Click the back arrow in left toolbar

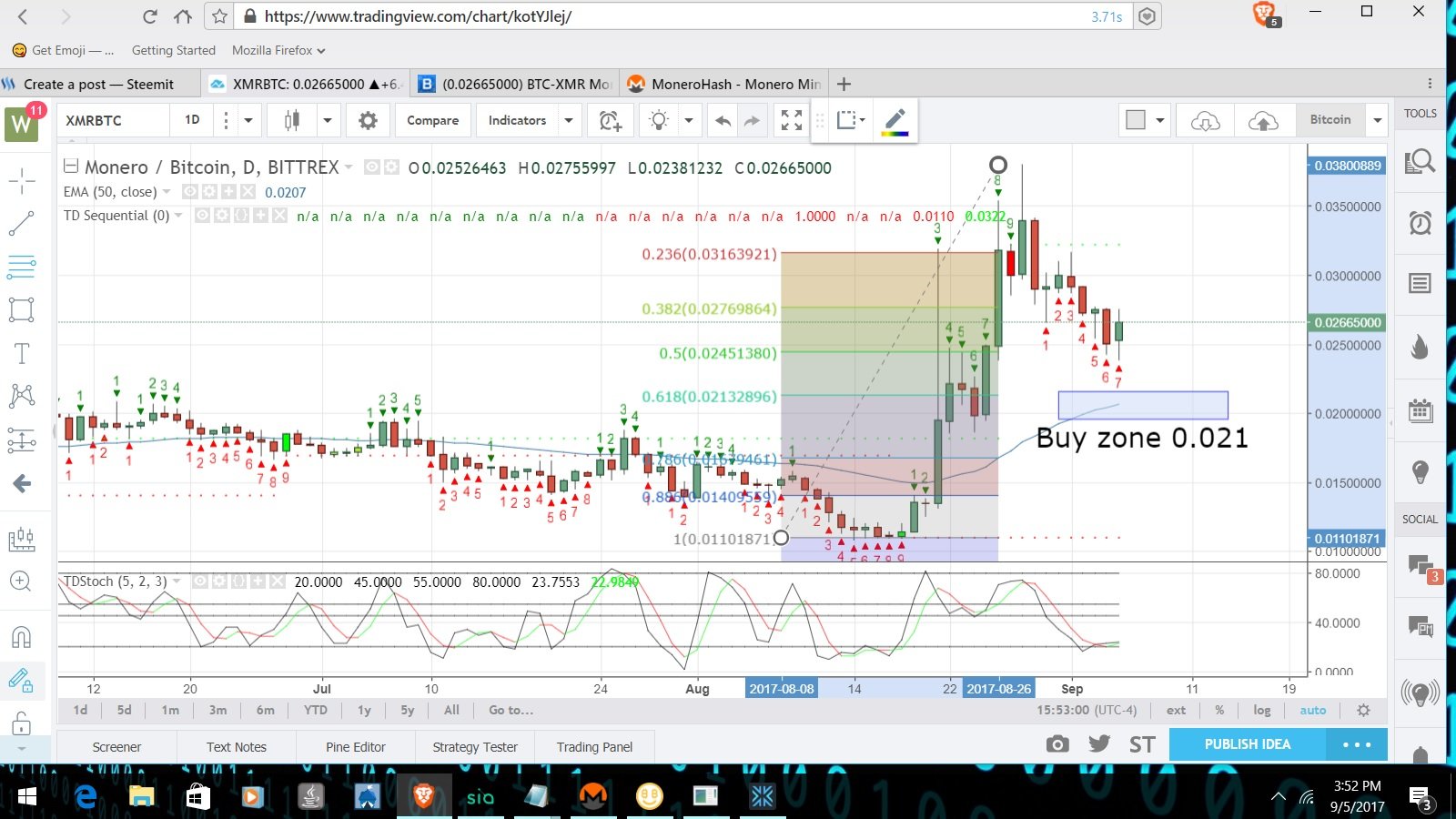coord(22,484)
